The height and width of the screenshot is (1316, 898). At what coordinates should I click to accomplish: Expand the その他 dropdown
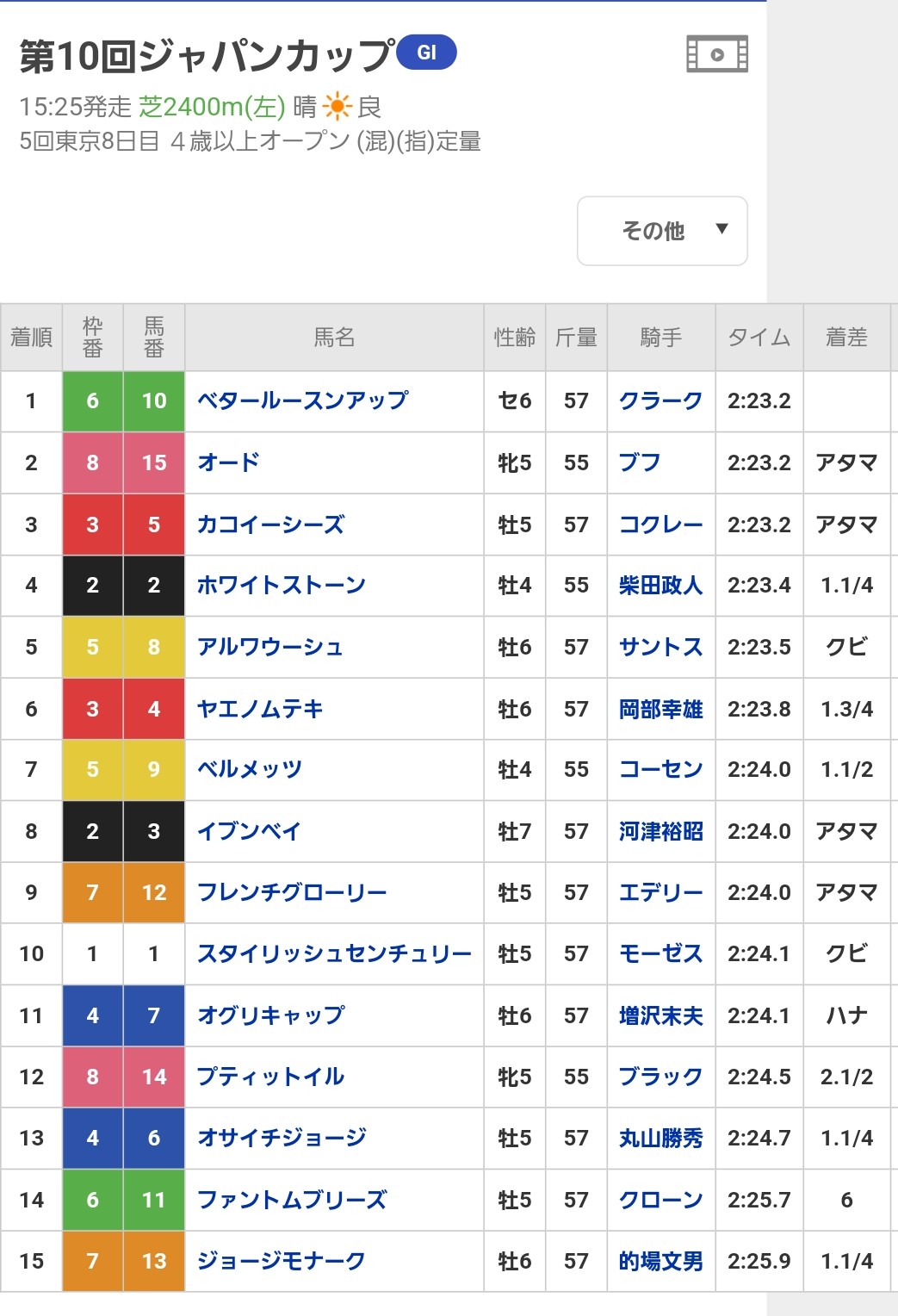coord(662,231)
